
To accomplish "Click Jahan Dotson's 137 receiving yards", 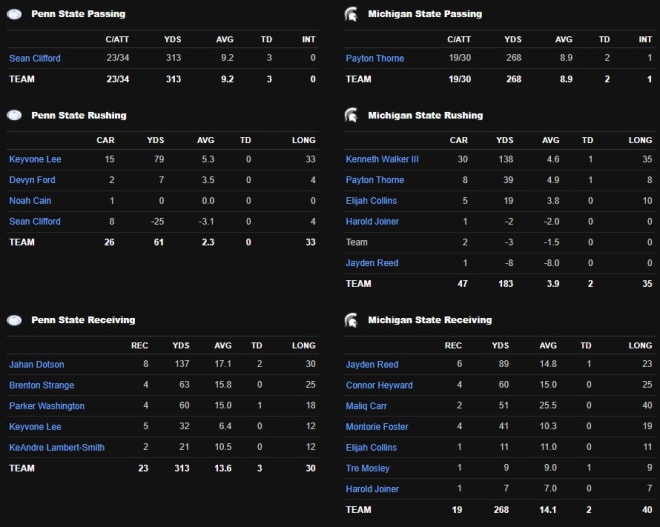I will click(x=182, y=364).
